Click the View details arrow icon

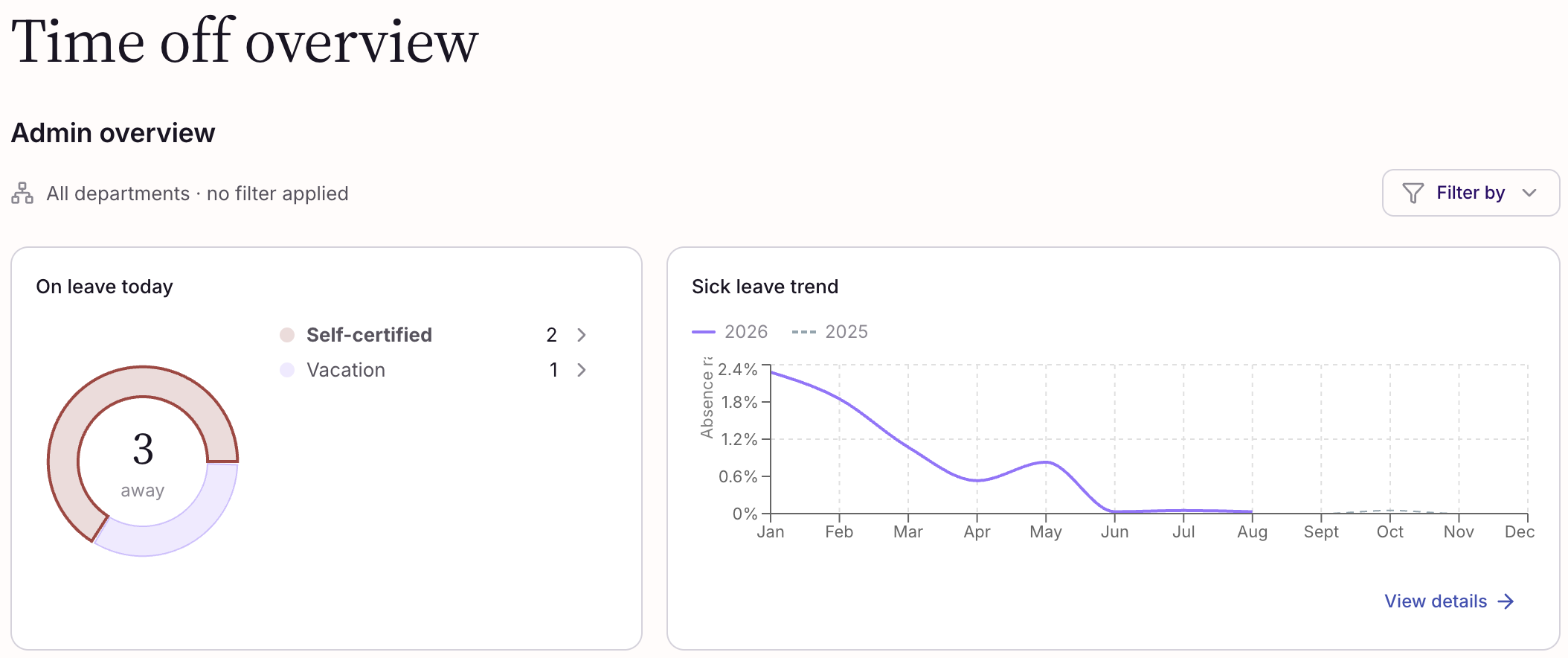(x=1506, y=601)
